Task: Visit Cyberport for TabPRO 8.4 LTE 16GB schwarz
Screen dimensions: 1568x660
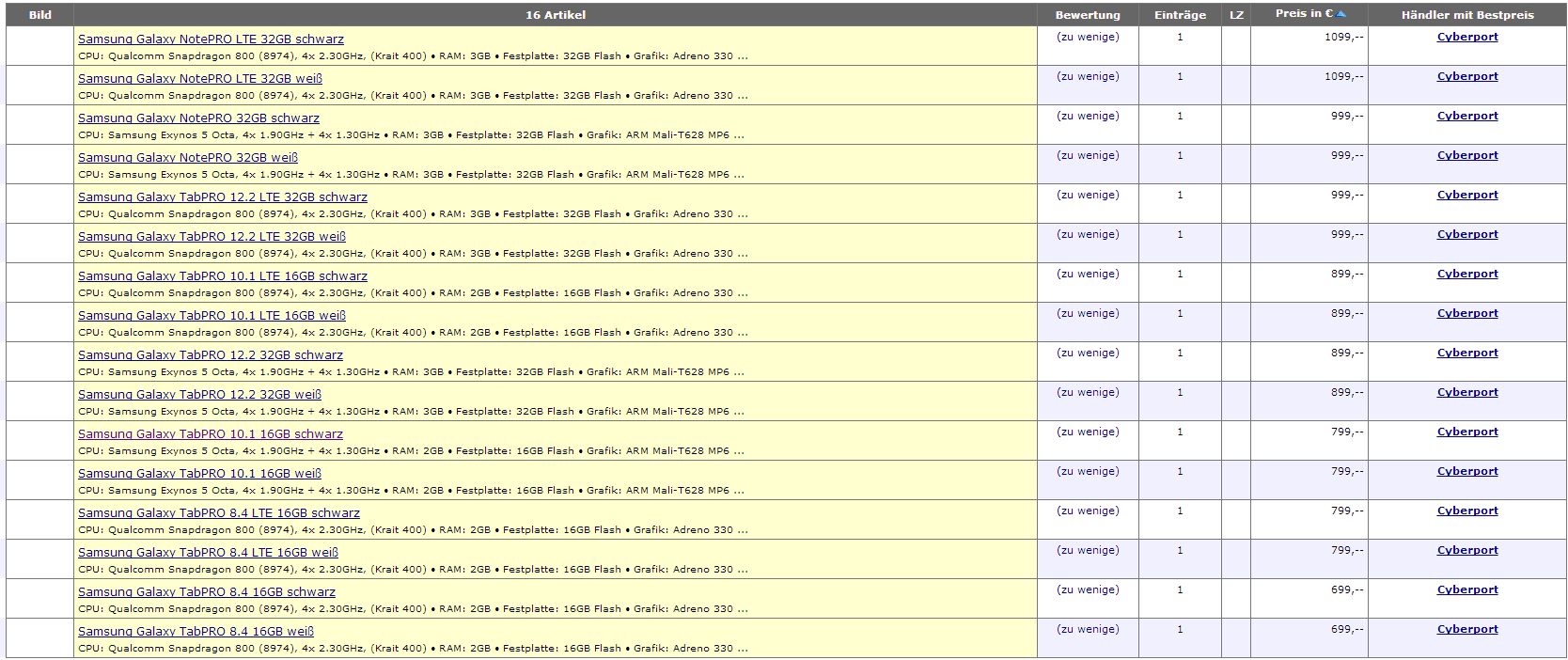Action: point(1467,511)
